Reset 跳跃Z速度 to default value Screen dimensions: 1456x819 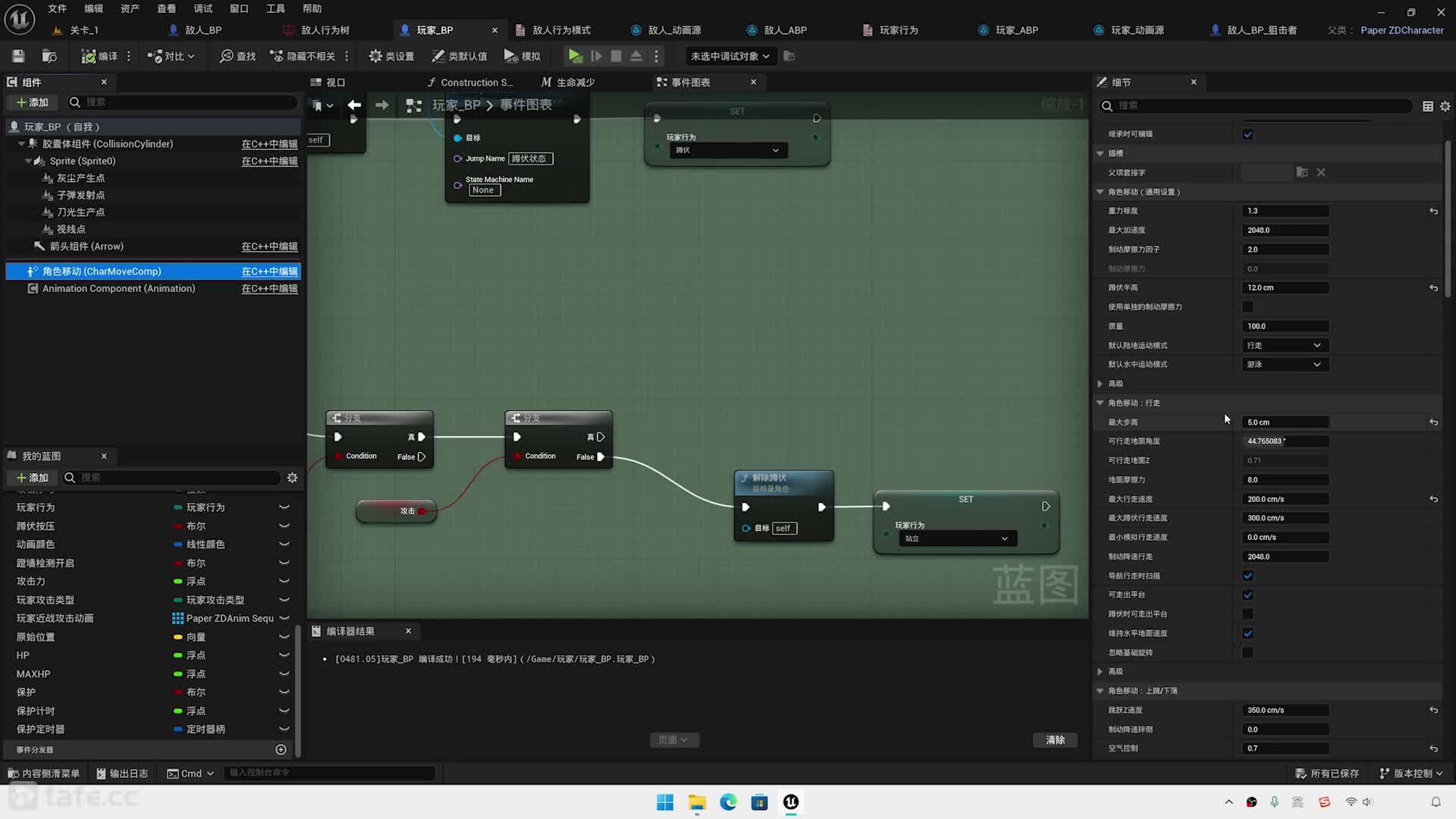pos(1433,710)
